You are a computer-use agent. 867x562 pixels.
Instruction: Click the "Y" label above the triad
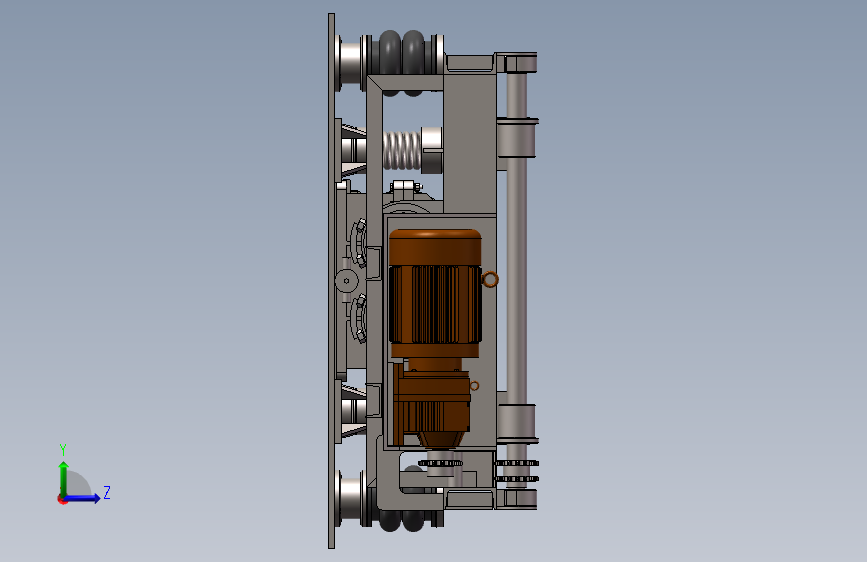[63, 450]
